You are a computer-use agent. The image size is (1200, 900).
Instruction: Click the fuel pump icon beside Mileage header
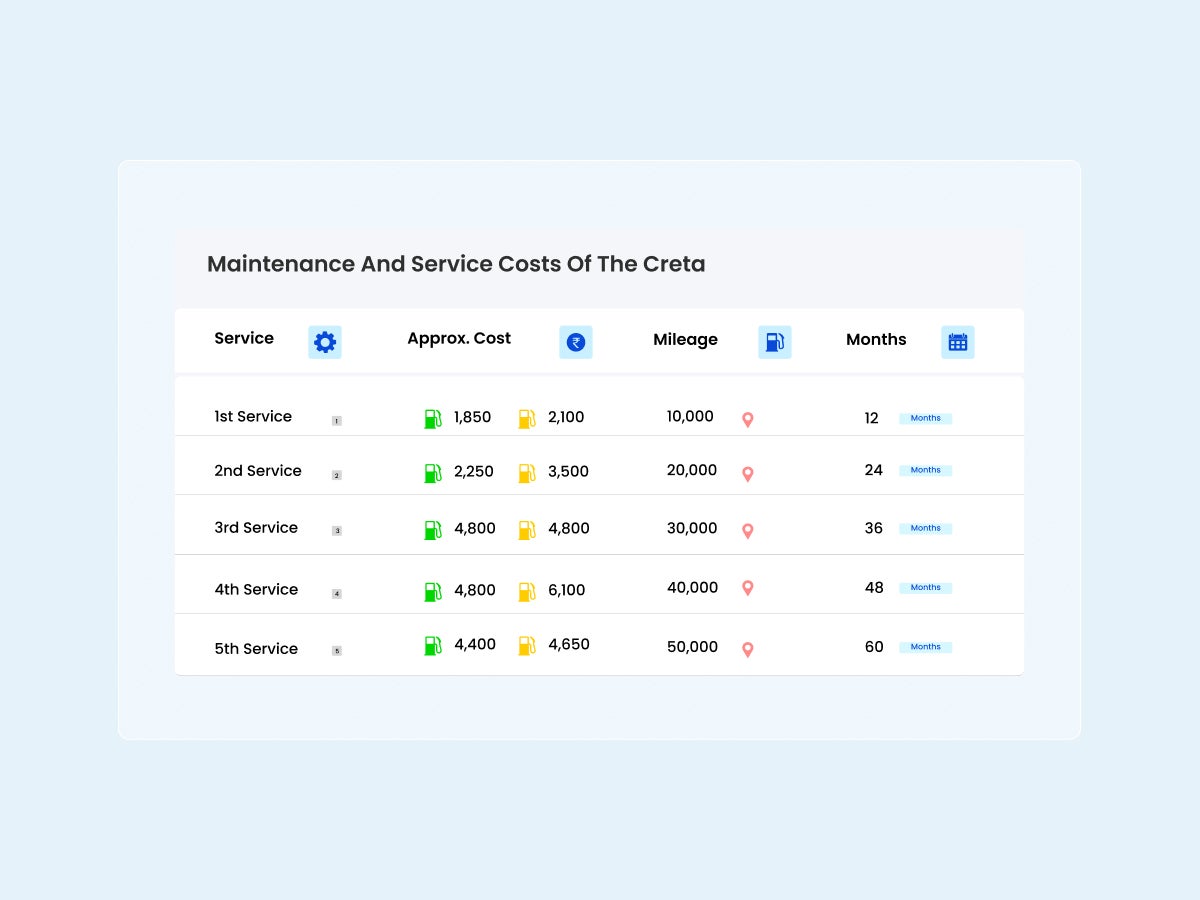pos(774,342)
